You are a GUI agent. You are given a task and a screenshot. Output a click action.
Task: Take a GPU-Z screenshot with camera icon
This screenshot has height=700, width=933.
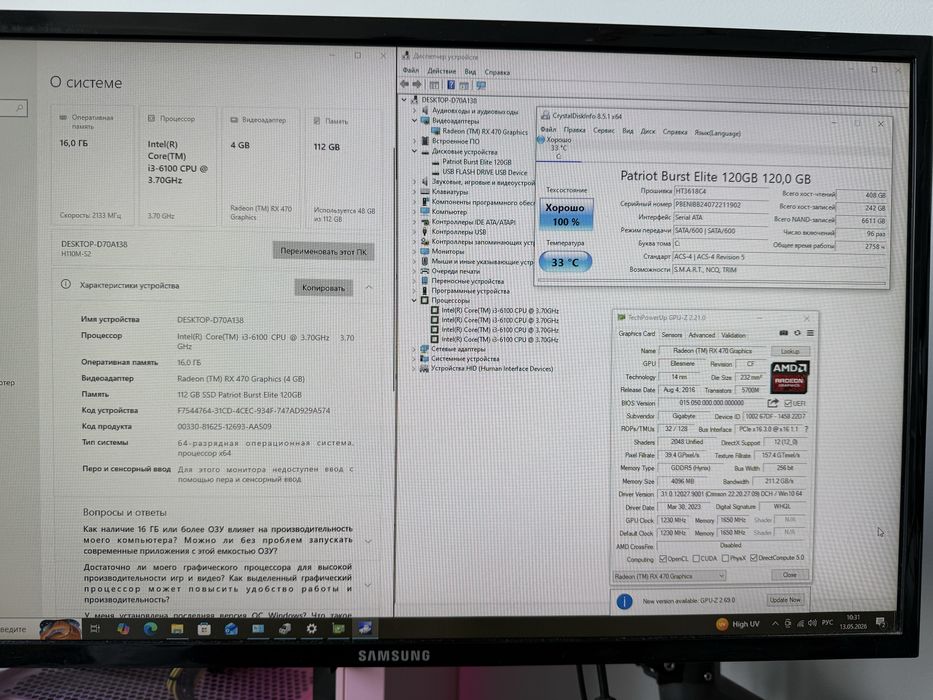point(784,333)
